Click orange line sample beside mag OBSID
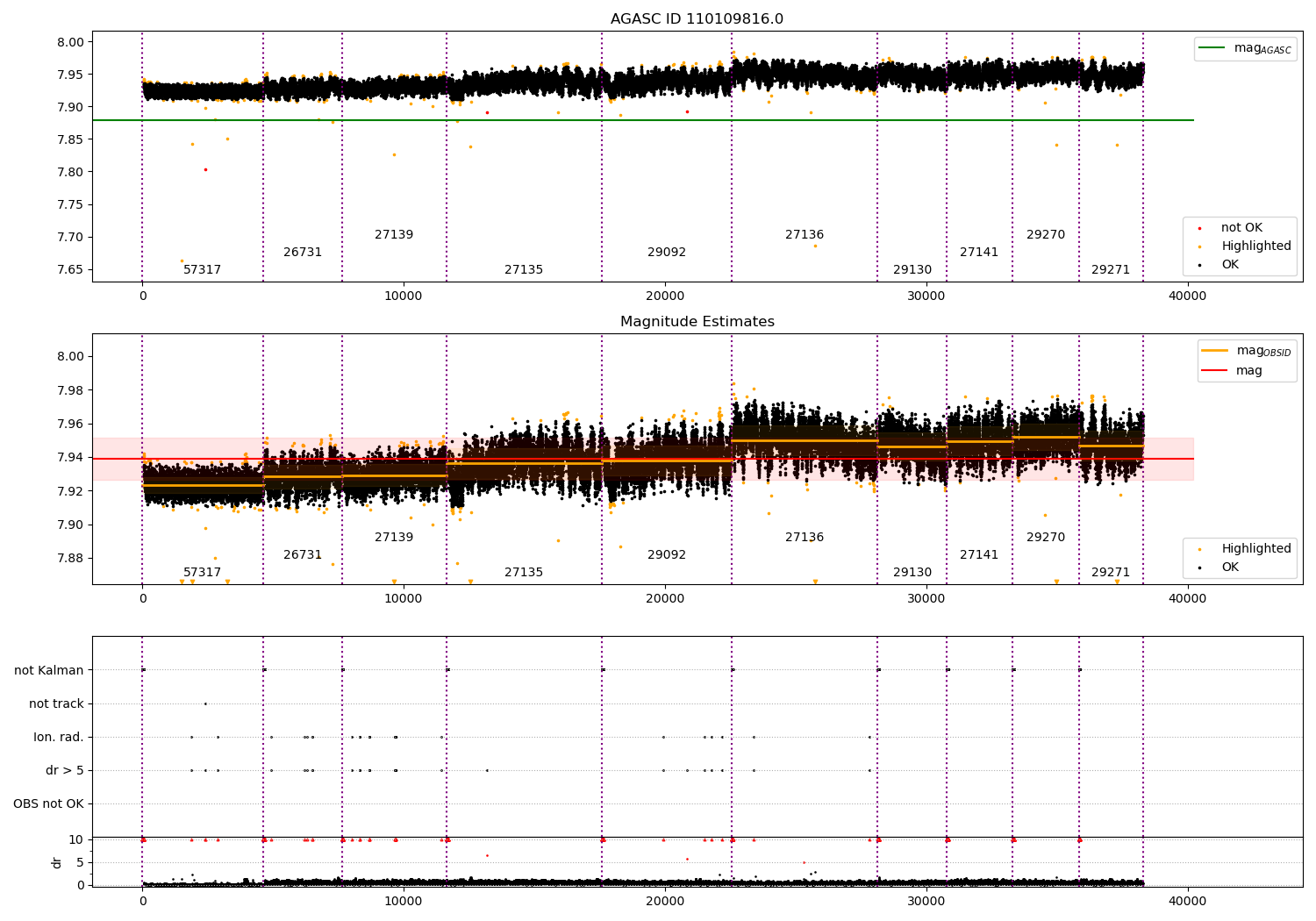The image size is (1316, 921). click(x=1215, y=351)
